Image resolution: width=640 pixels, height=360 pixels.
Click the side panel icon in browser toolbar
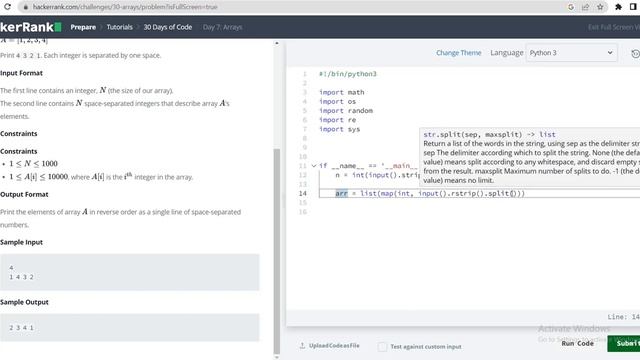[x=633, y=7]
